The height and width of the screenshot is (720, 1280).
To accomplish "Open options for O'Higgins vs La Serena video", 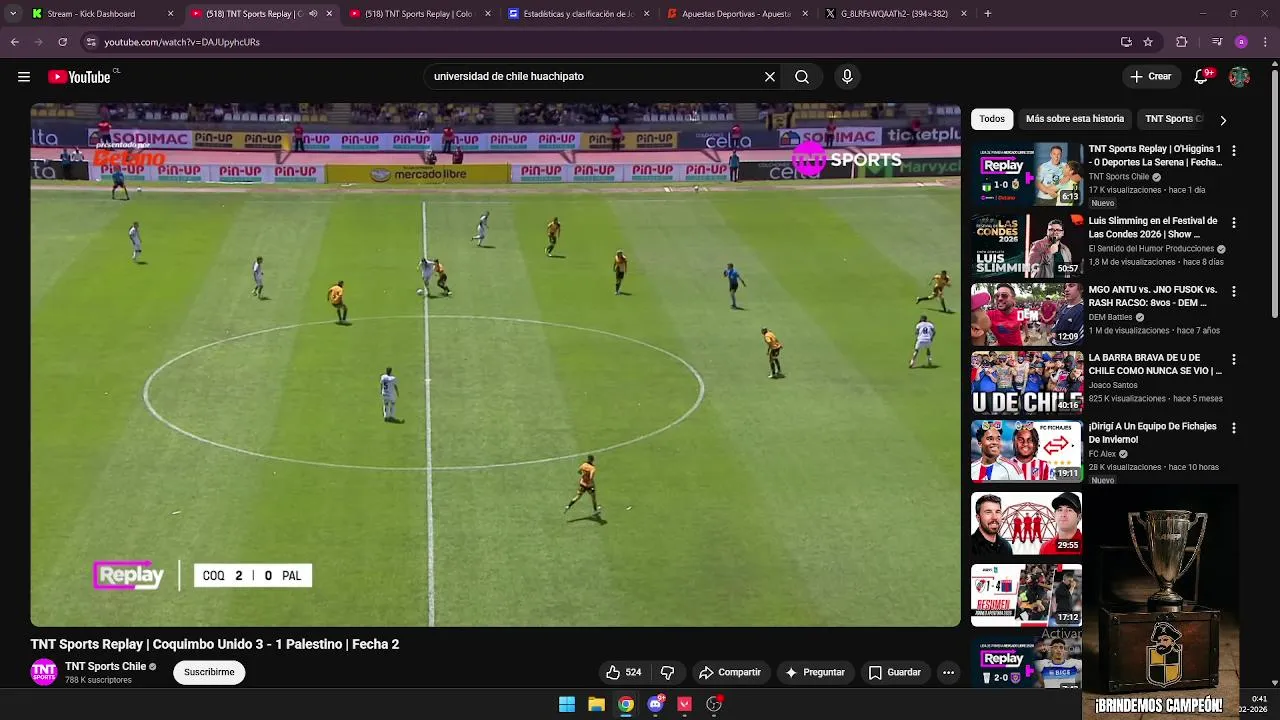I will coord(1233,151).
